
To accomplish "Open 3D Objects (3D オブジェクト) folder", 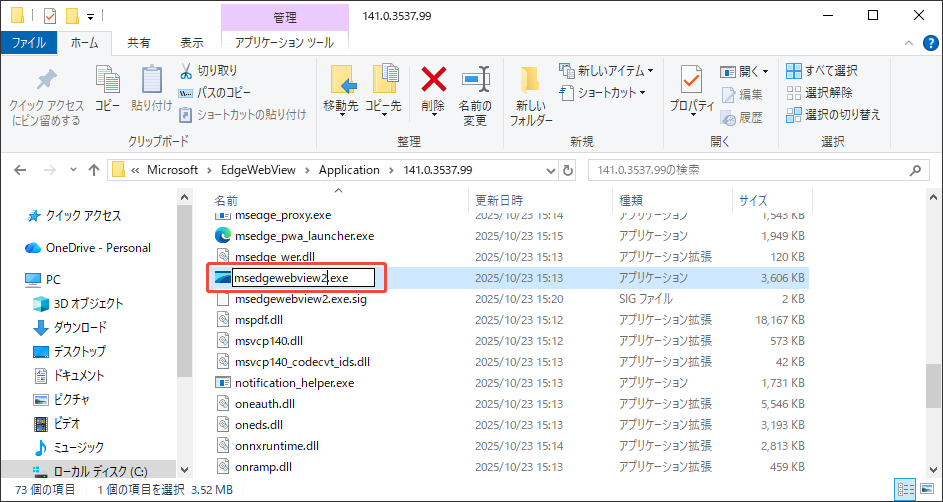I will pyautogui.click(x=78, y=304).
